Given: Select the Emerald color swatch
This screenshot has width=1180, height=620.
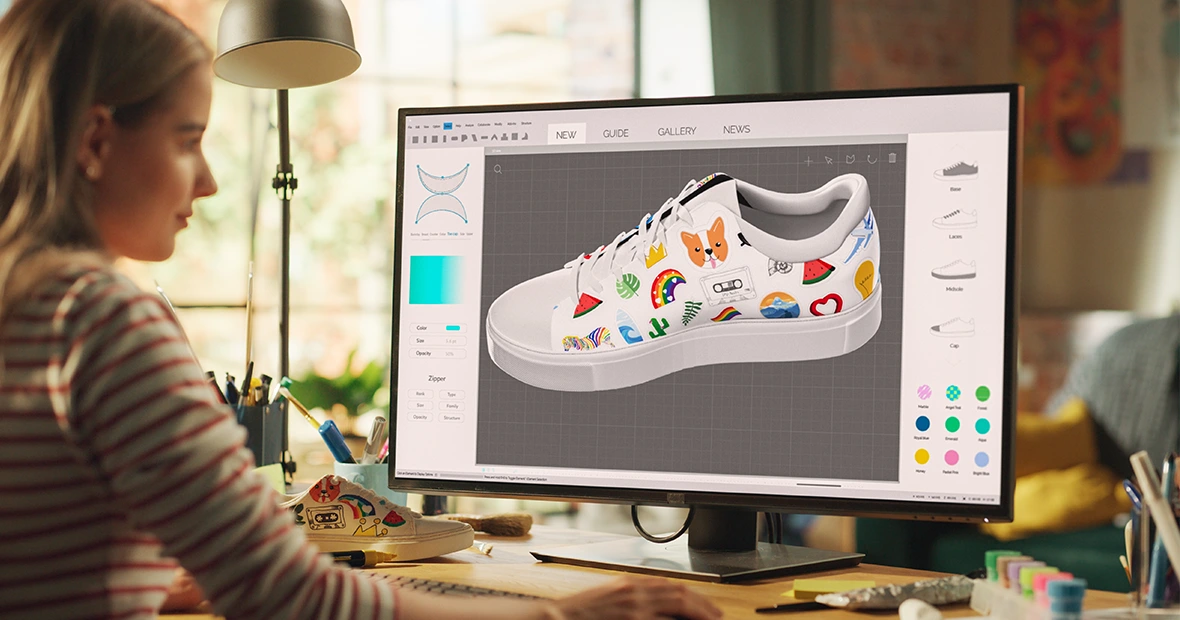Looking at the screenshot, I should 952,424.
